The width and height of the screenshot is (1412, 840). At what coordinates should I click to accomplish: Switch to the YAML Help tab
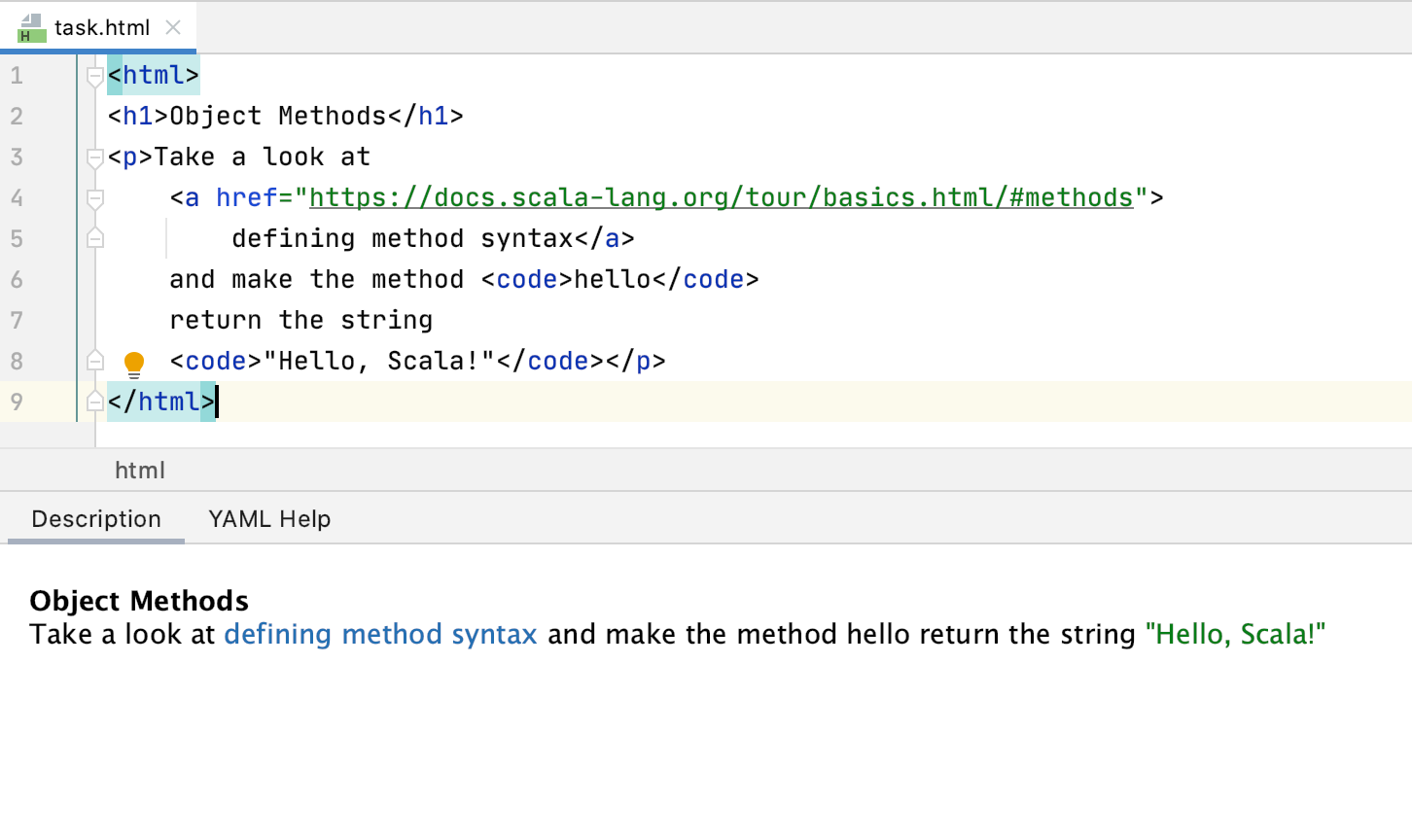click(x=269, y=519)
